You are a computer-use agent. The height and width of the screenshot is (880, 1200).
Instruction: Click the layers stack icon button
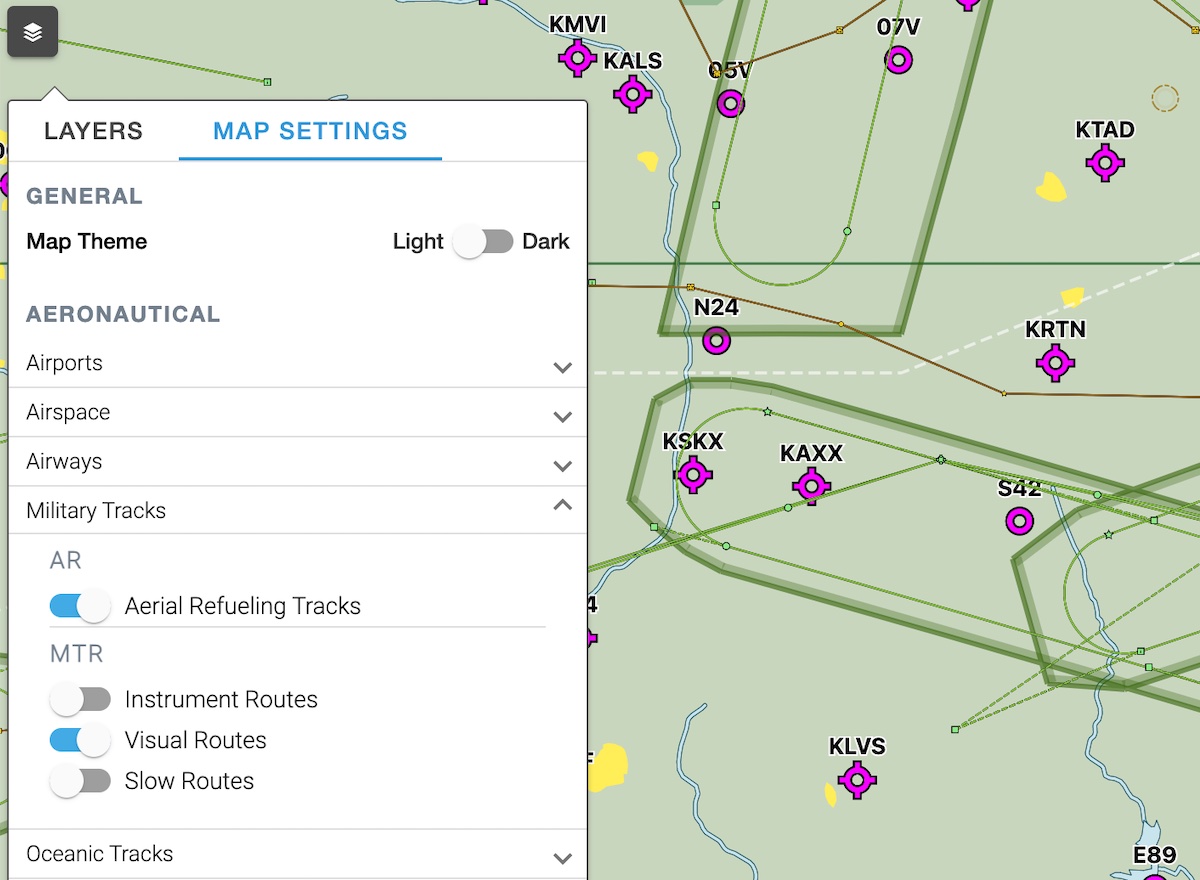click(x=33, y=33)
